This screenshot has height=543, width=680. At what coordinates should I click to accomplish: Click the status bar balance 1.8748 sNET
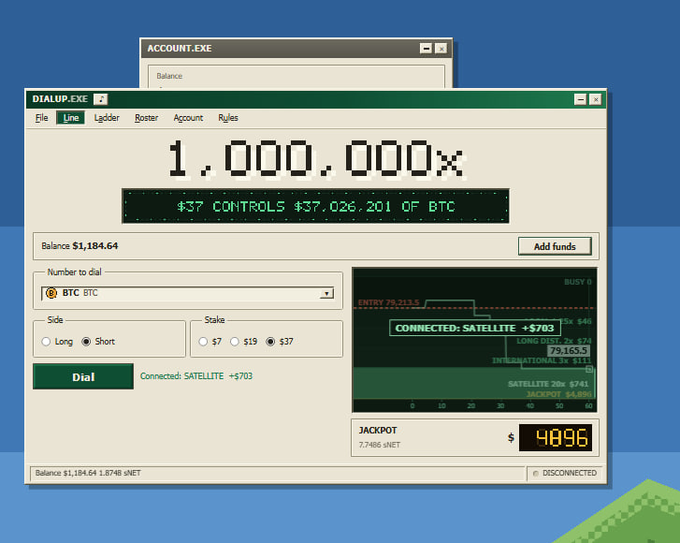click(x=88, y=473)
